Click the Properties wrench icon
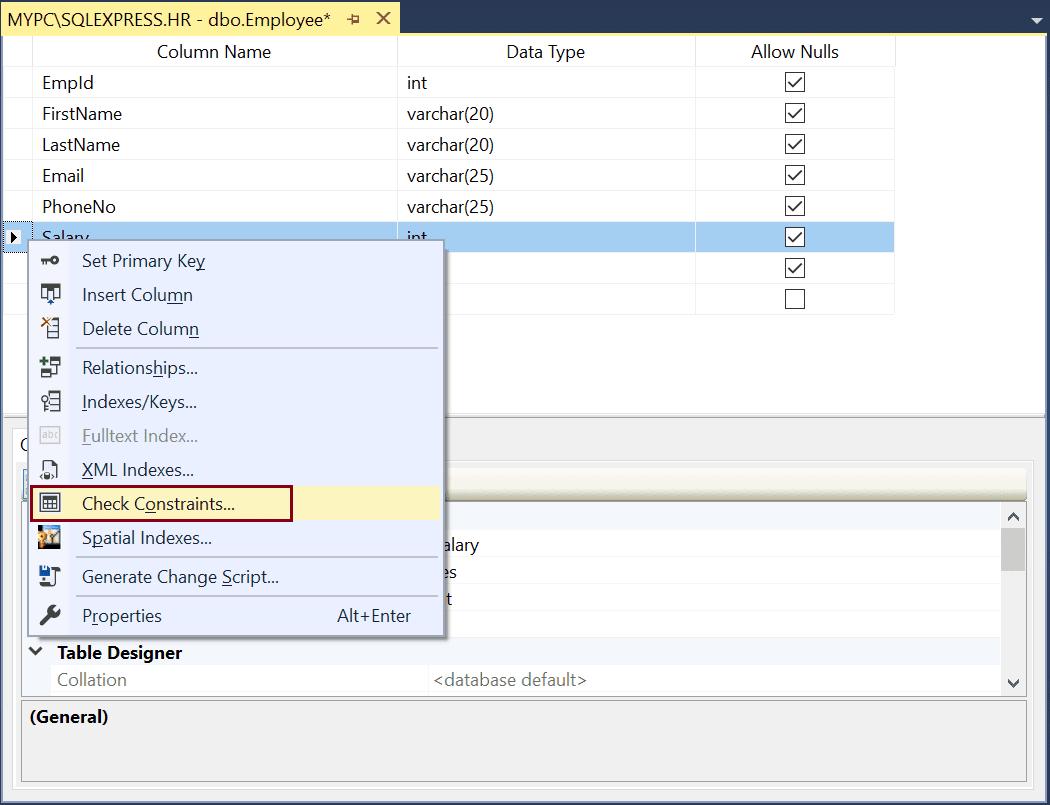 pos(48,615)
